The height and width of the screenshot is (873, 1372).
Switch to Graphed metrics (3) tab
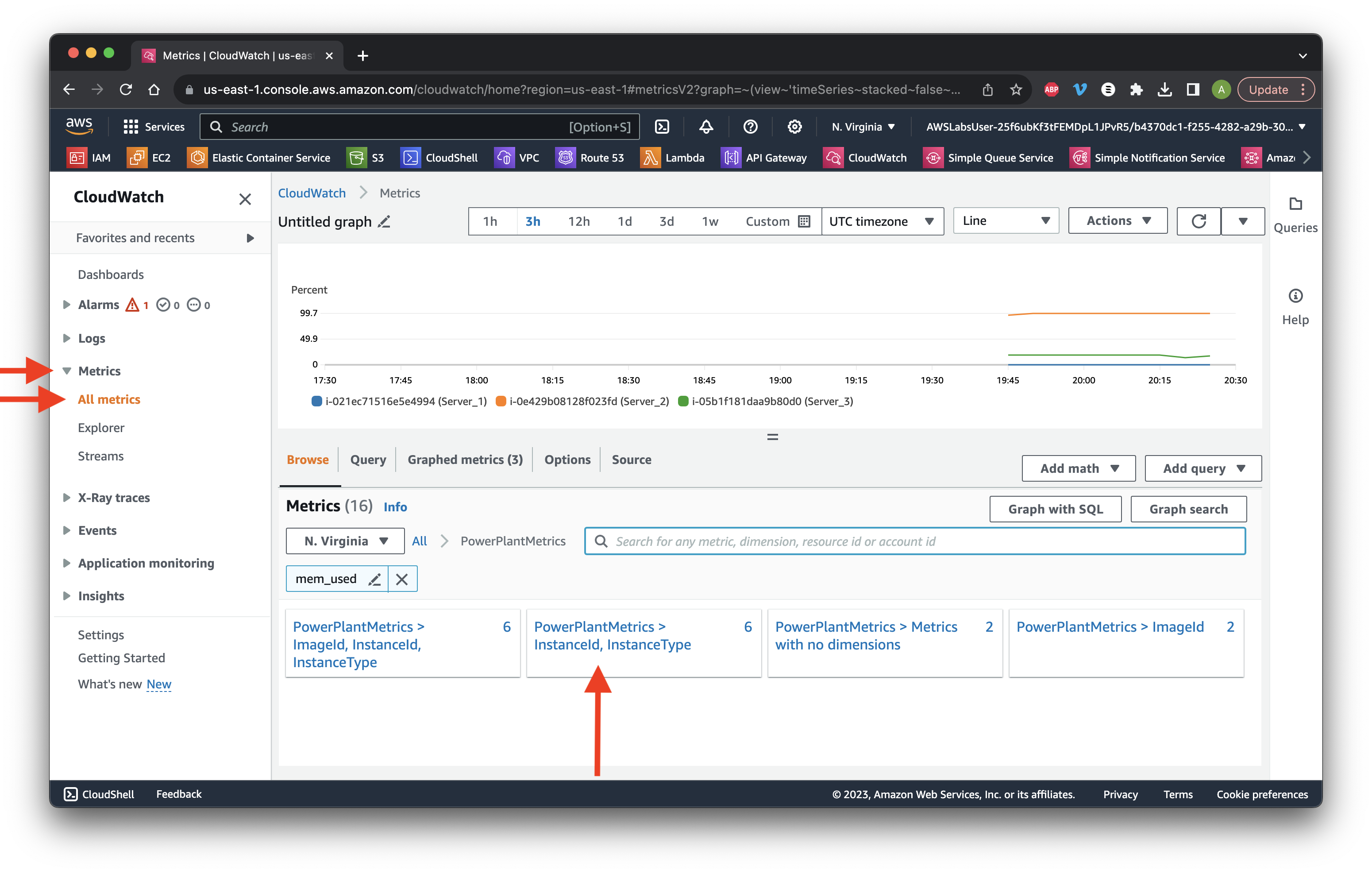click(x=465, y=459)
